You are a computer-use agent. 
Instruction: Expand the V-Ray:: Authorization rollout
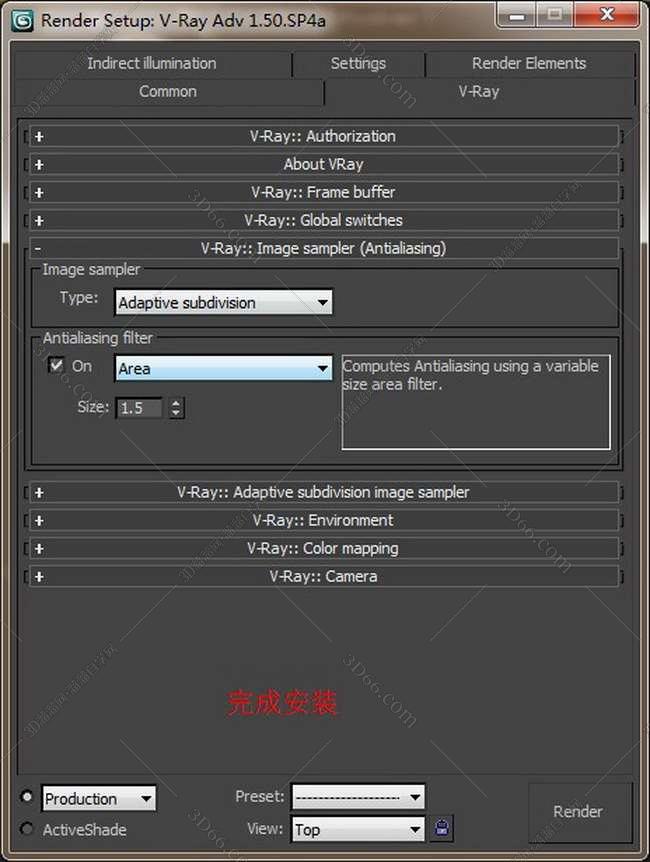coord(323,136)
